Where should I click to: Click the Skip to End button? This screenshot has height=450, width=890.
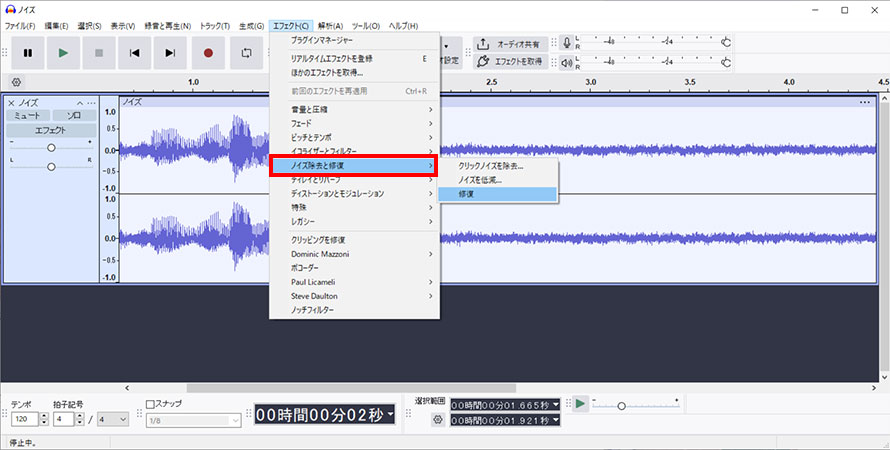point(170,52)
